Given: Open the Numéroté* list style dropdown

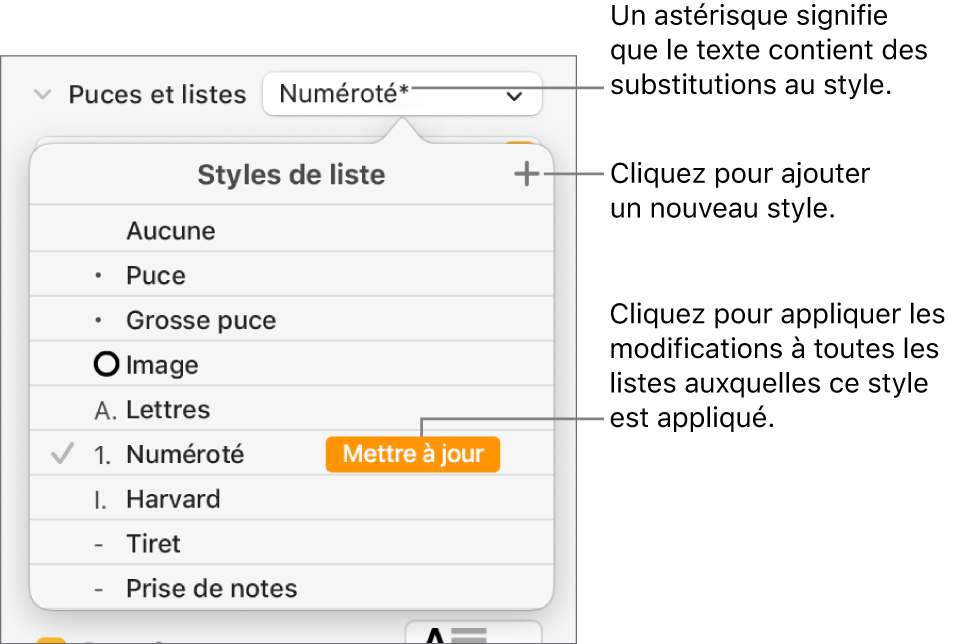Looking at the screenshot, I should pos(402,94).
